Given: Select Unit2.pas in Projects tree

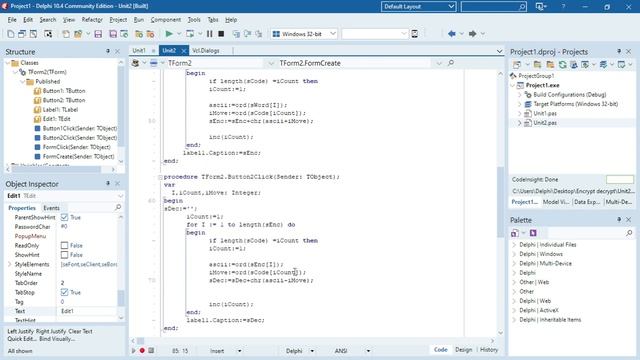Looking at the screenshot, I should click(545, 123).
